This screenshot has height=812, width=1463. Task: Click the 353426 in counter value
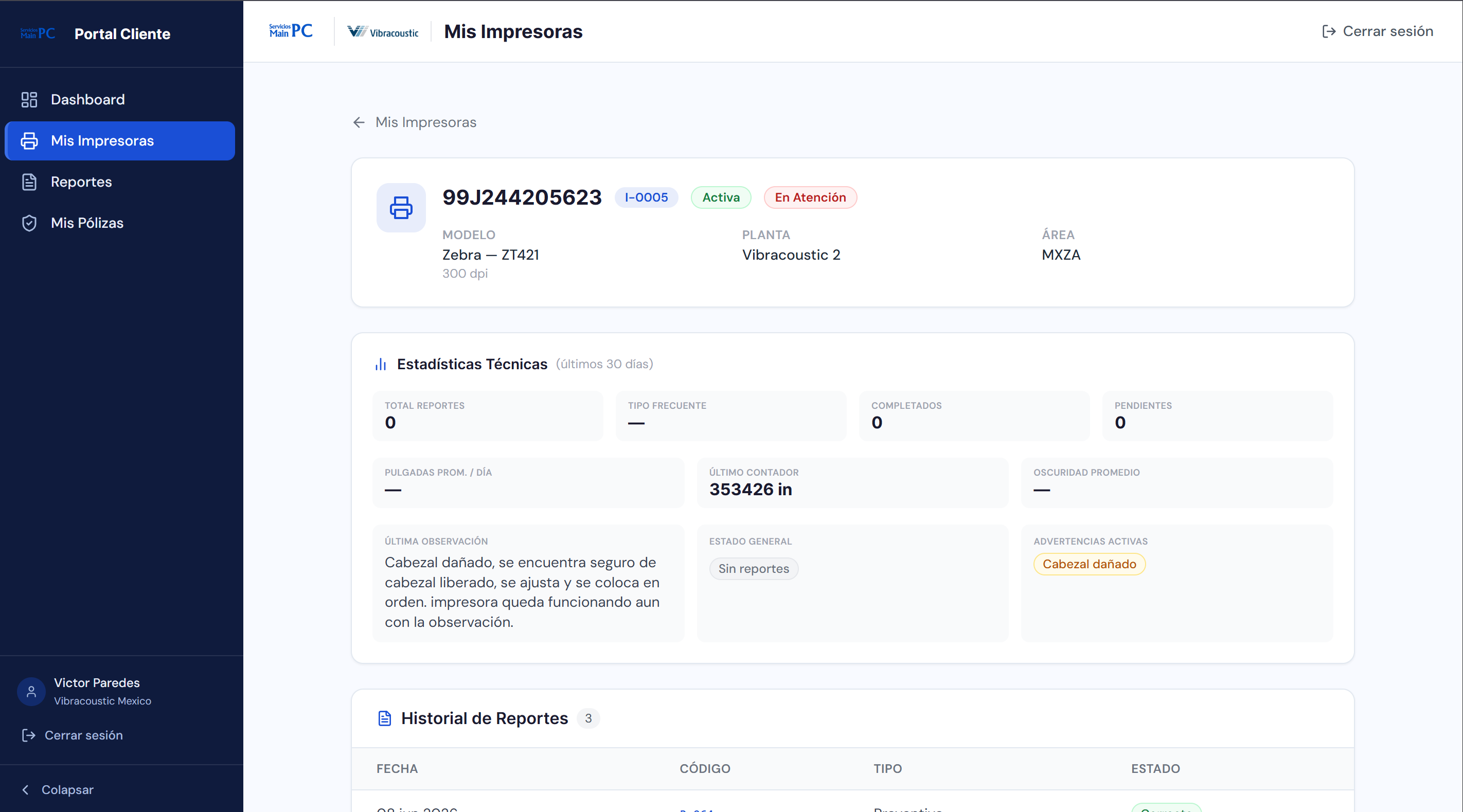[750, 490]
